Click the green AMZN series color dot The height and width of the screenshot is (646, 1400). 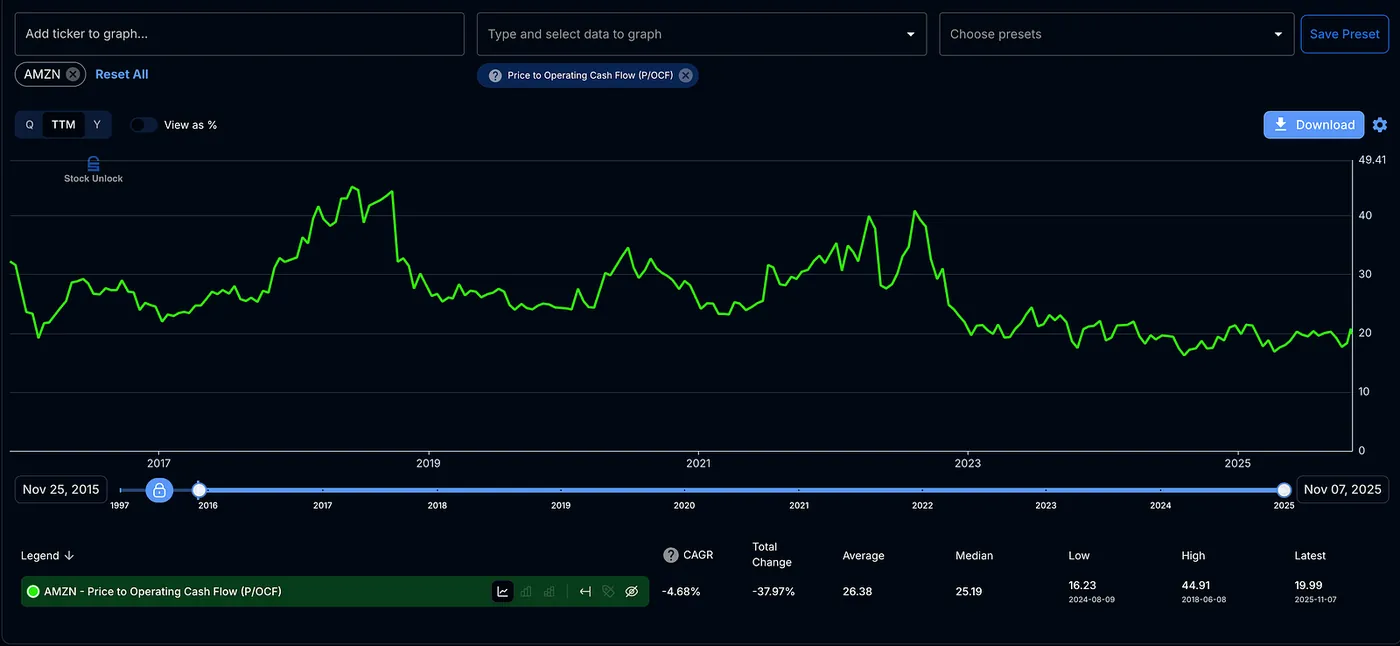(x=33, y=592)
